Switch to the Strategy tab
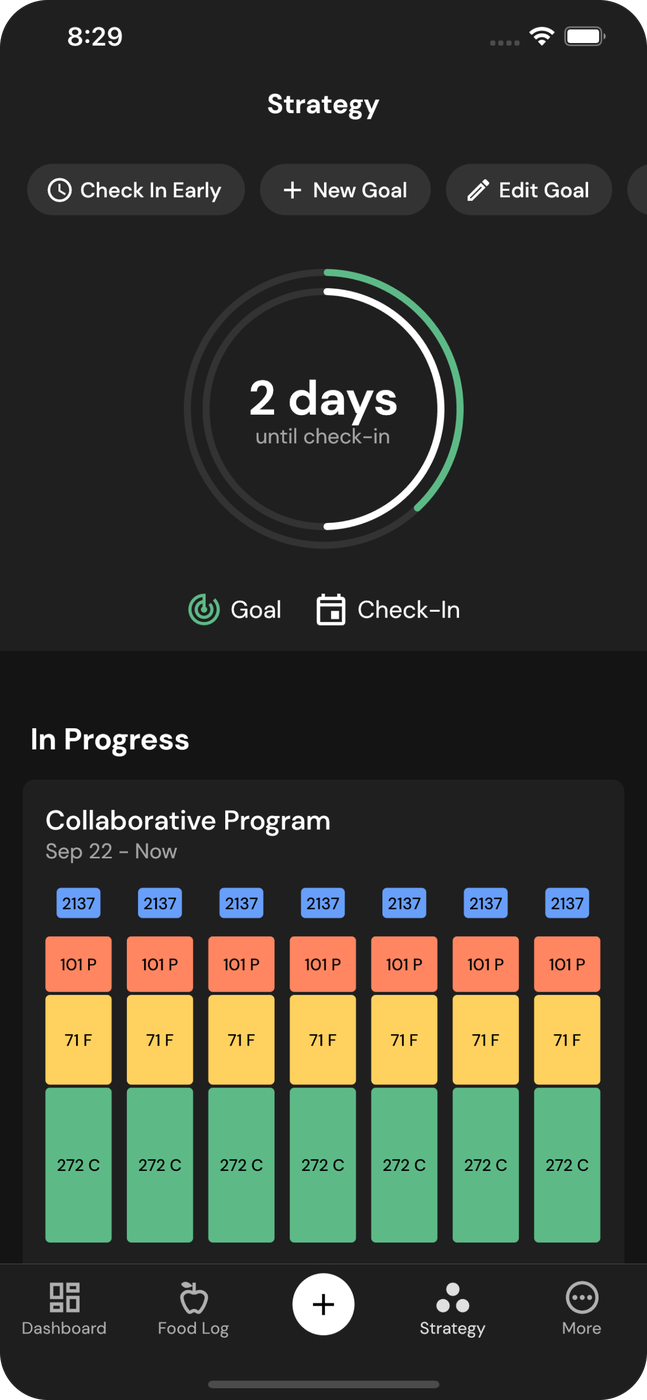 pos(452,1308)
